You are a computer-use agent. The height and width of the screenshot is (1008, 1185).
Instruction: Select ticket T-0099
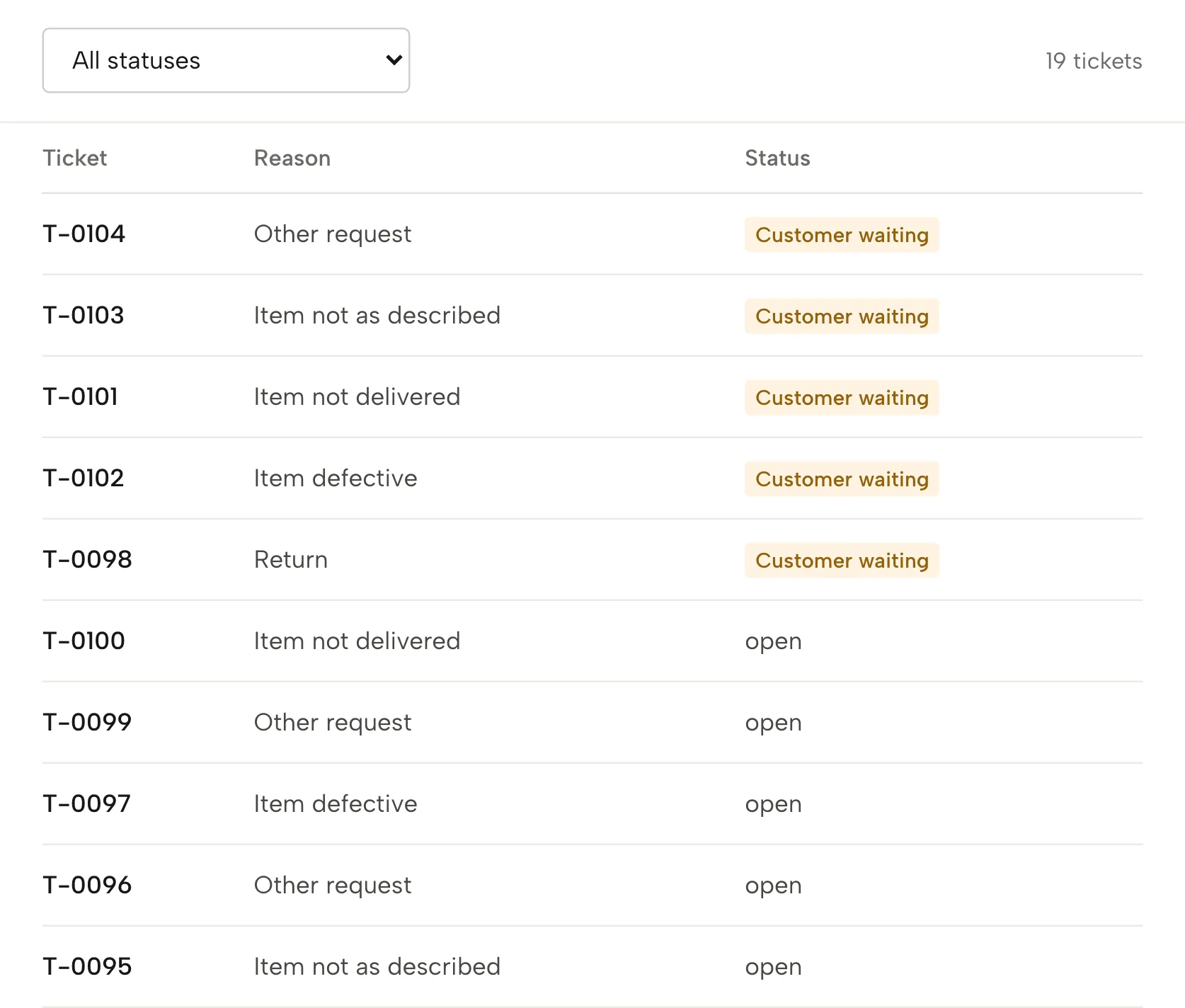coord(87,722)
